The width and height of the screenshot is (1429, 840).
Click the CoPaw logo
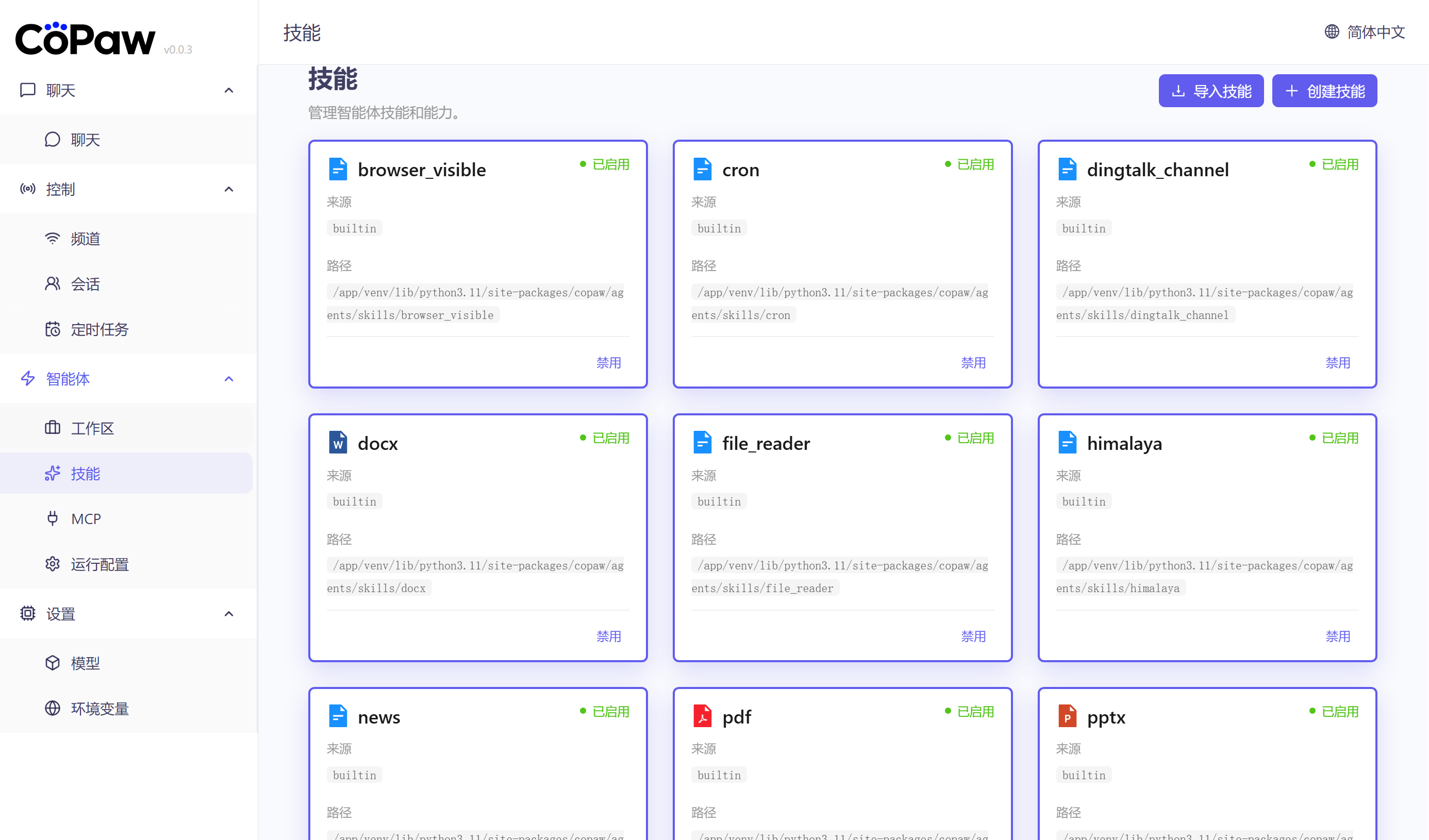[x=85, y=39]
